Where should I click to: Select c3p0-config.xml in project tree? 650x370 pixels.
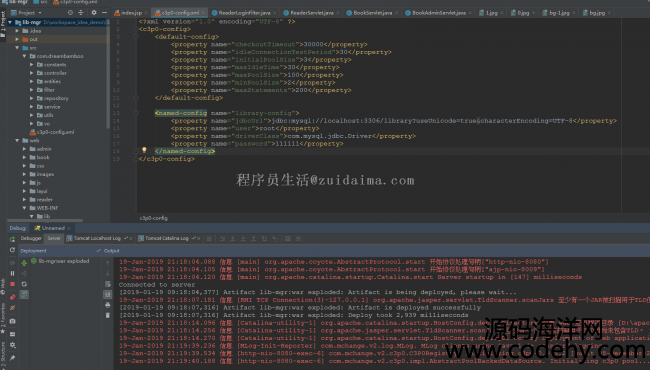(x=52, y=132)
